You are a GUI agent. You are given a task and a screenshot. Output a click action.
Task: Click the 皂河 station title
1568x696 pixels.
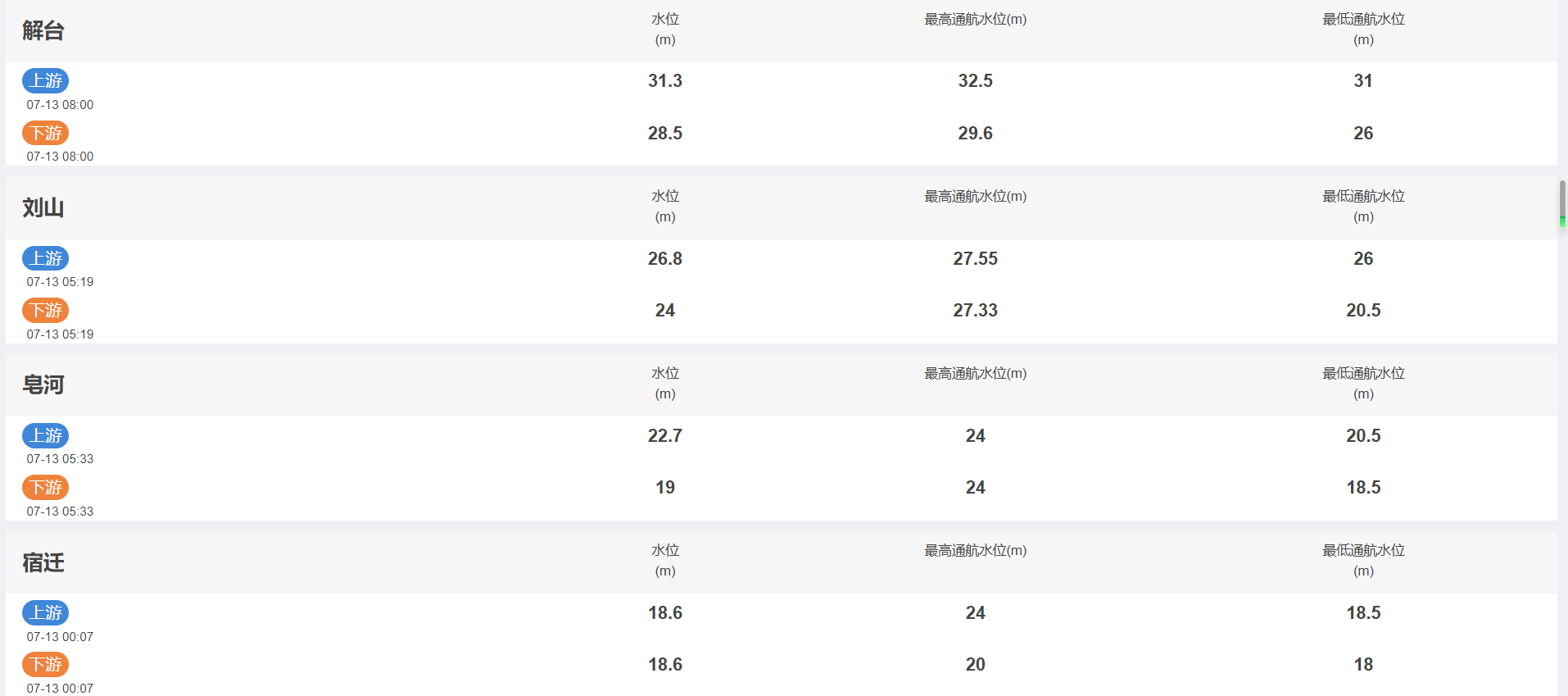[43, 385]
